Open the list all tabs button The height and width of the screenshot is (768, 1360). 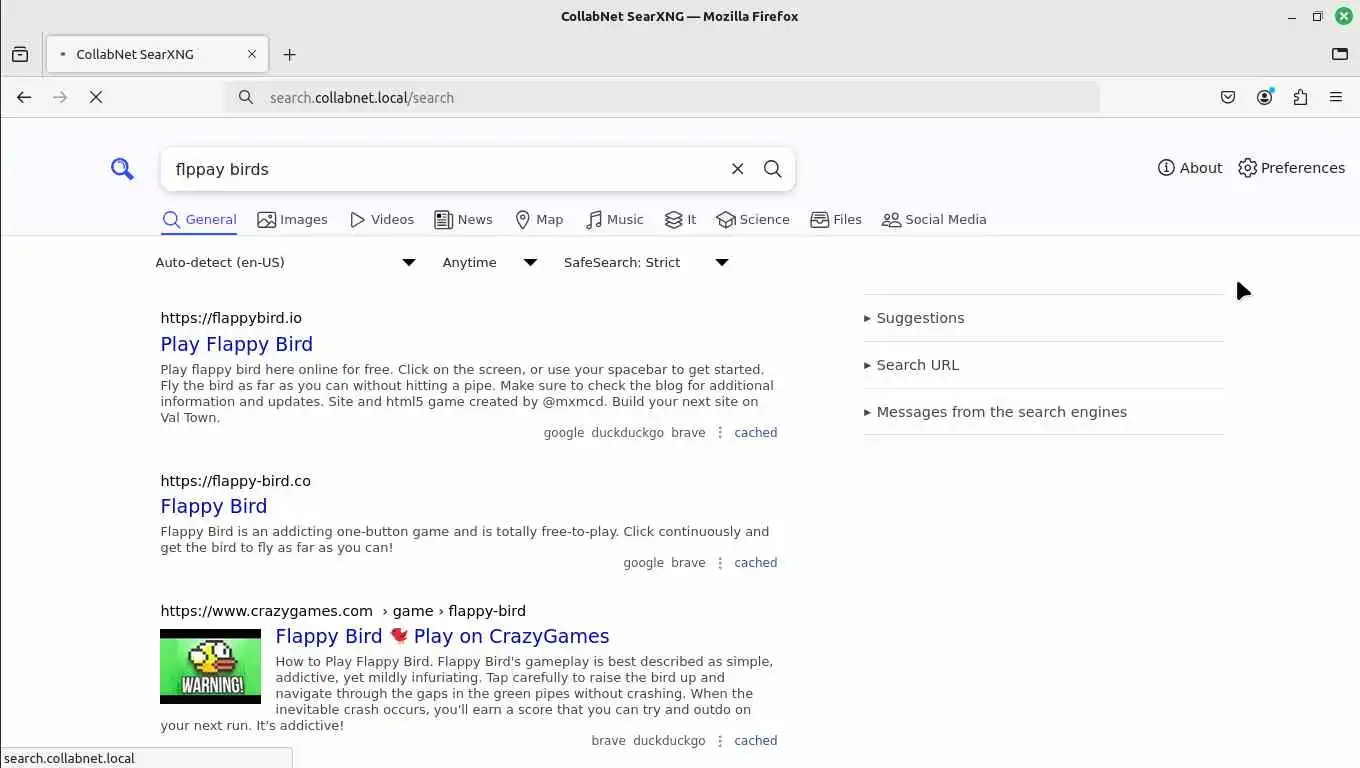(x=1340, y=54)
